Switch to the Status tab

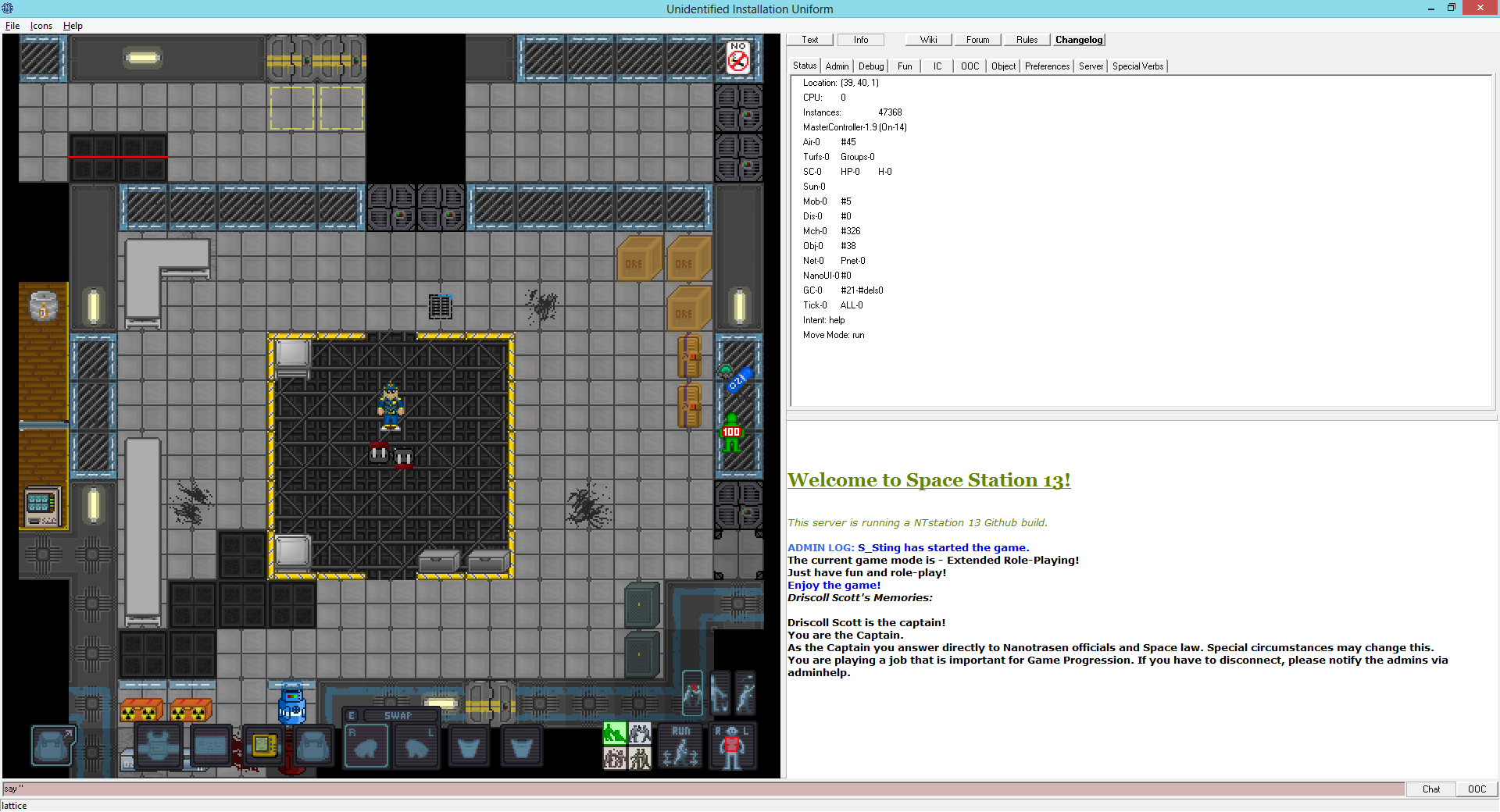tap(805, 66)
